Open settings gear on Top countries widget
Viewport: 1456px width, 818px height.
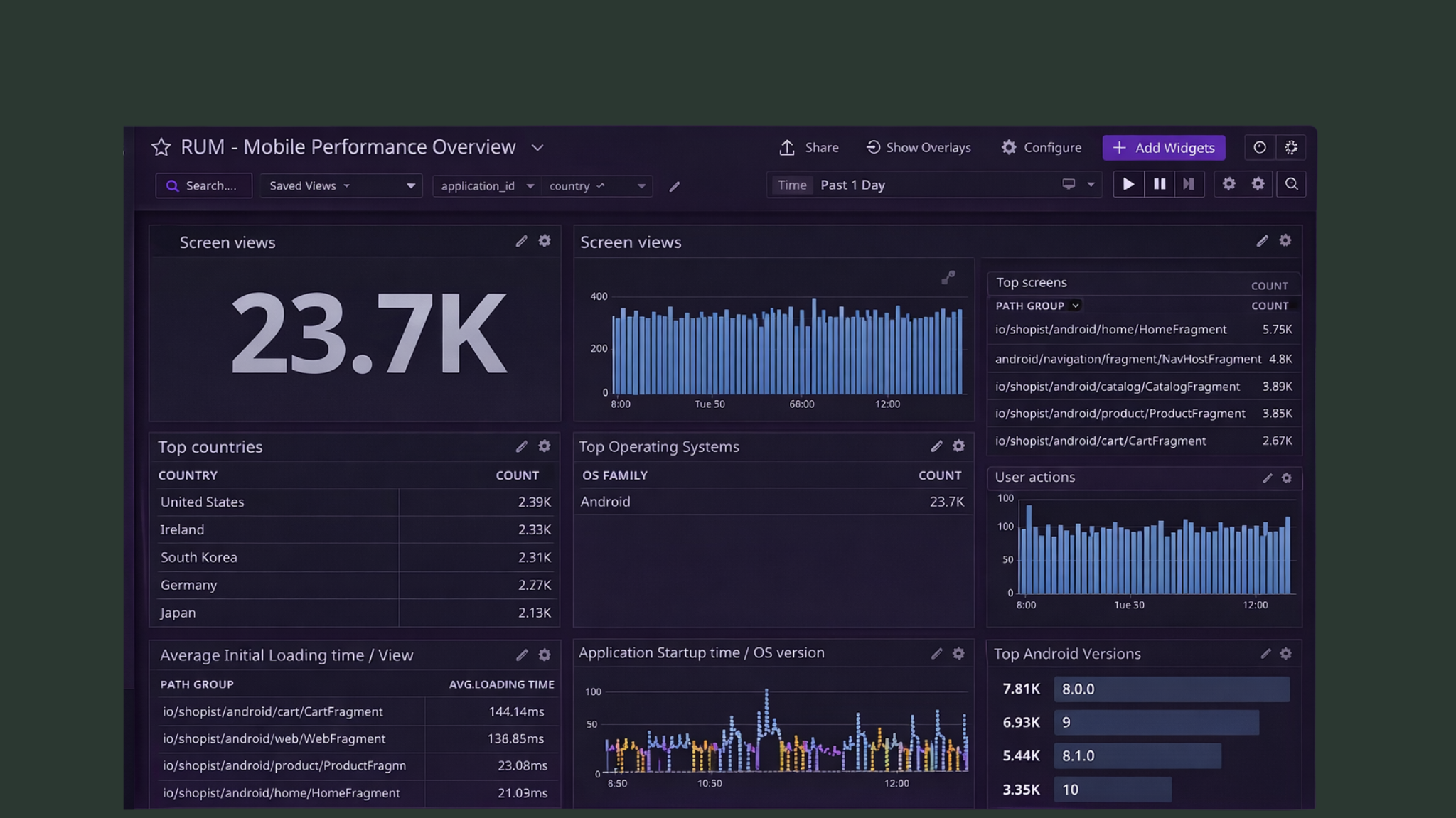[544, 446]
